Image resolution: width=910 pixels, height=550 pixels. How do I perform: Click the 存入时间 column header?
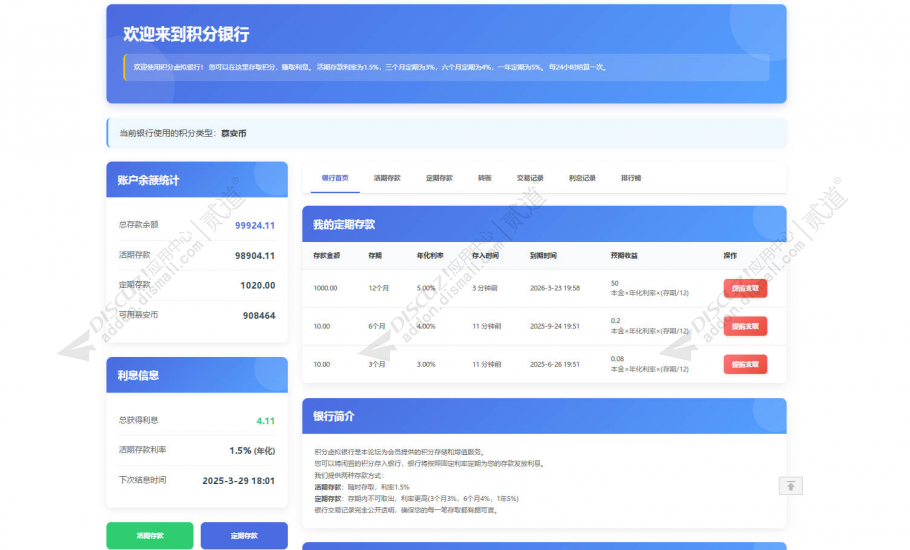(x=485, y=255)
